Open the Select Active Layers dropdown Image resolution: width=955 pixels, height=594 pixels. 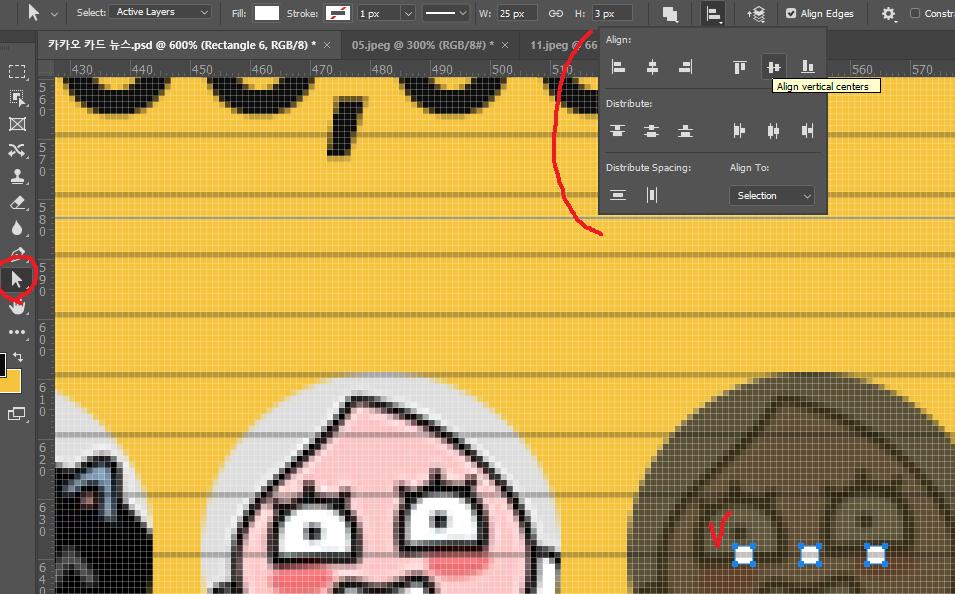click(160, 12)
